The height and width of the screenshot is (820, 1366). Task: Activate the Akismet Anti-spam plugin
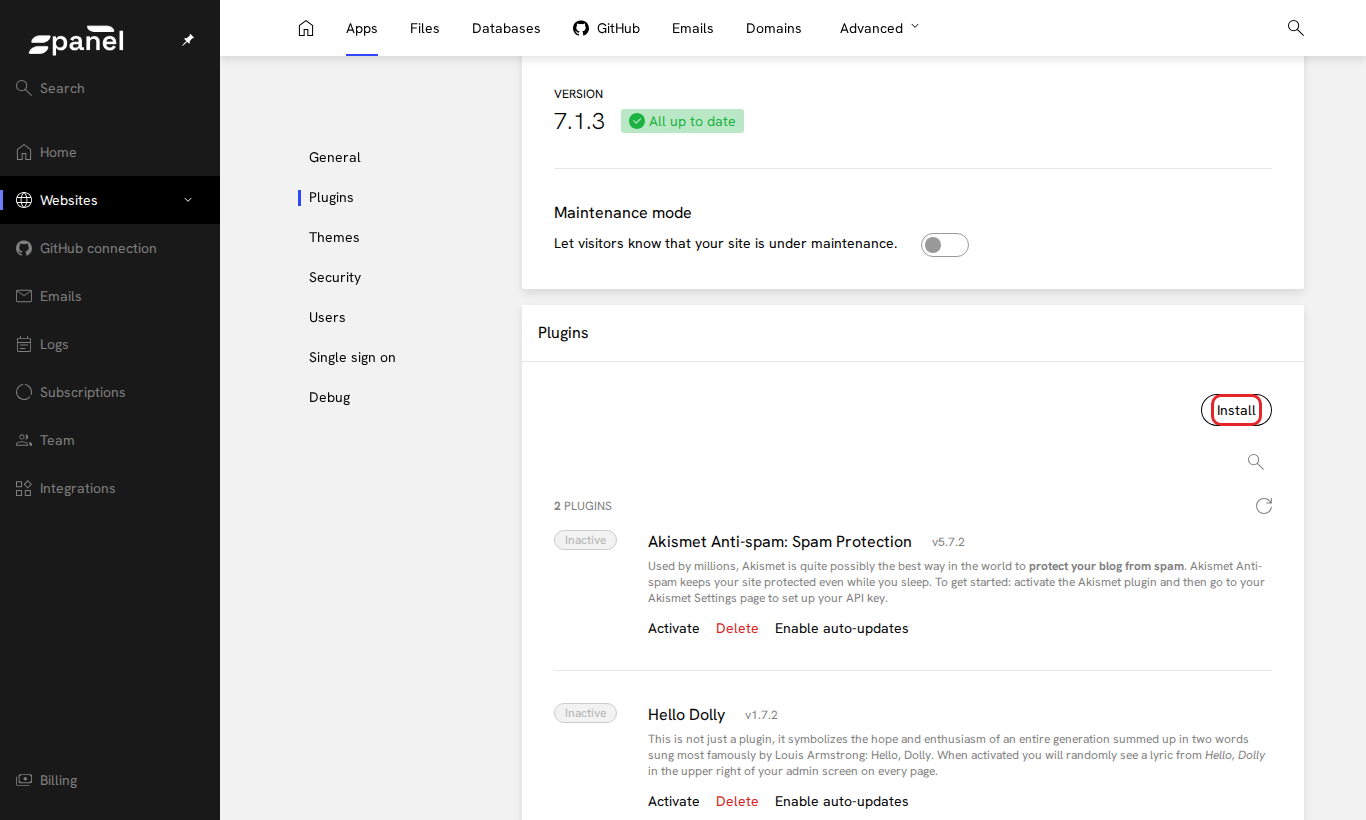[x=674, y=628]
